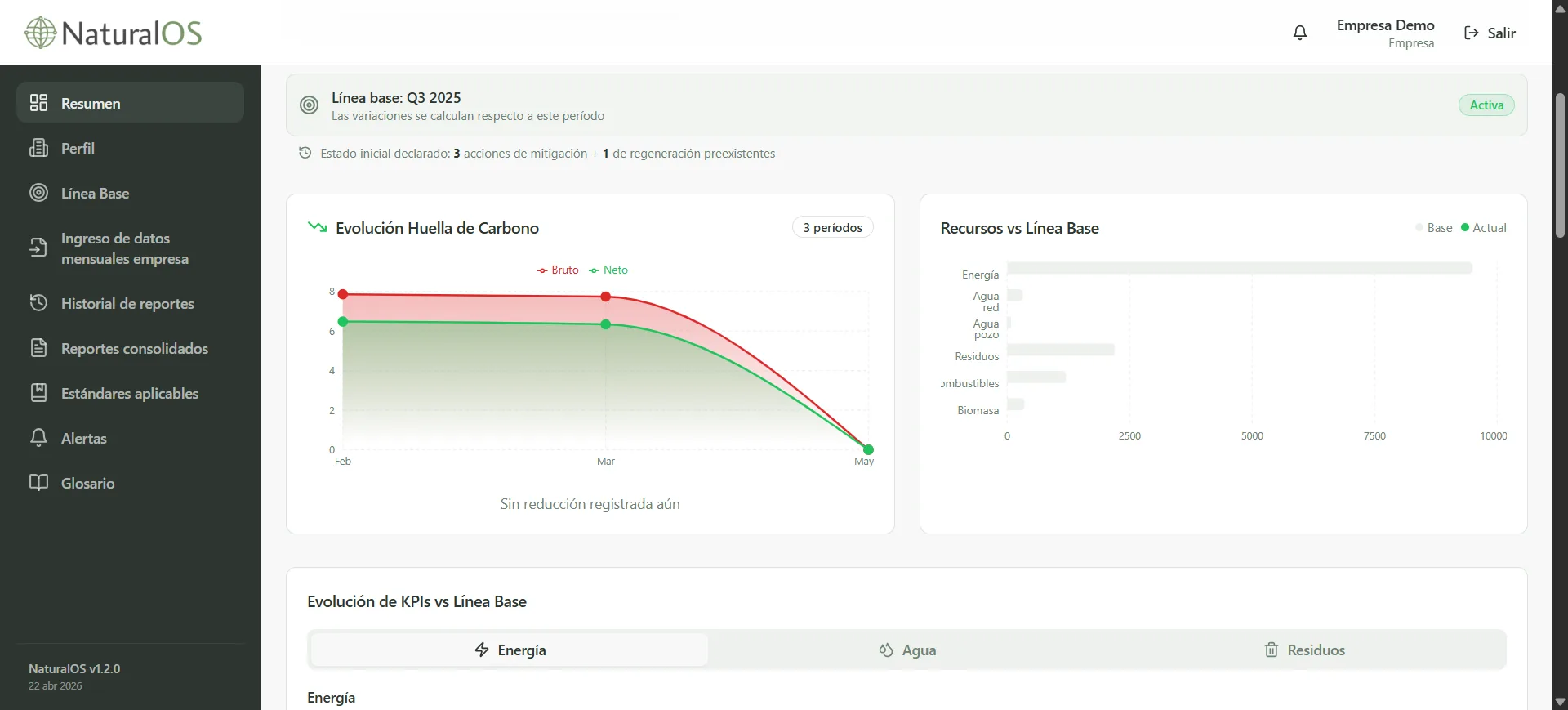Click the NaturalOS globe logo icon

(40, 33)
